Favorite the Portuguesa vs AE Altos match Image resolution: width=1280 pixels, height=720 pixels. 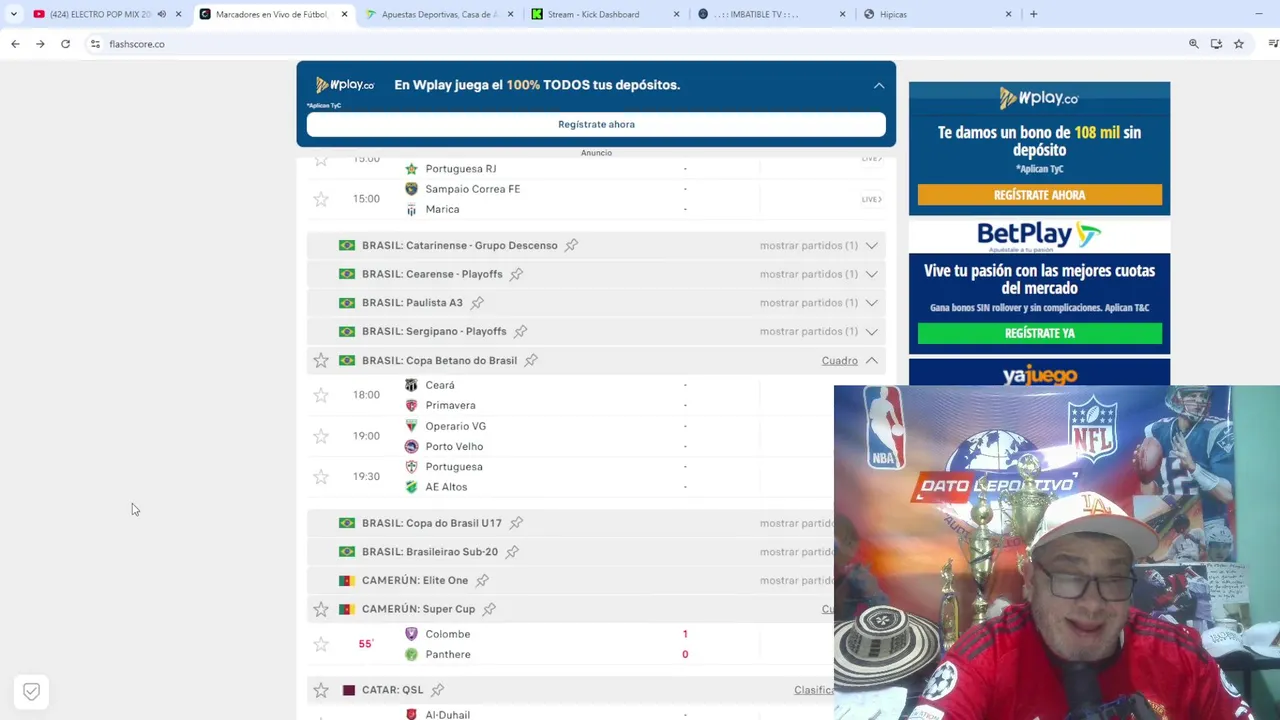tap(321, 477)
